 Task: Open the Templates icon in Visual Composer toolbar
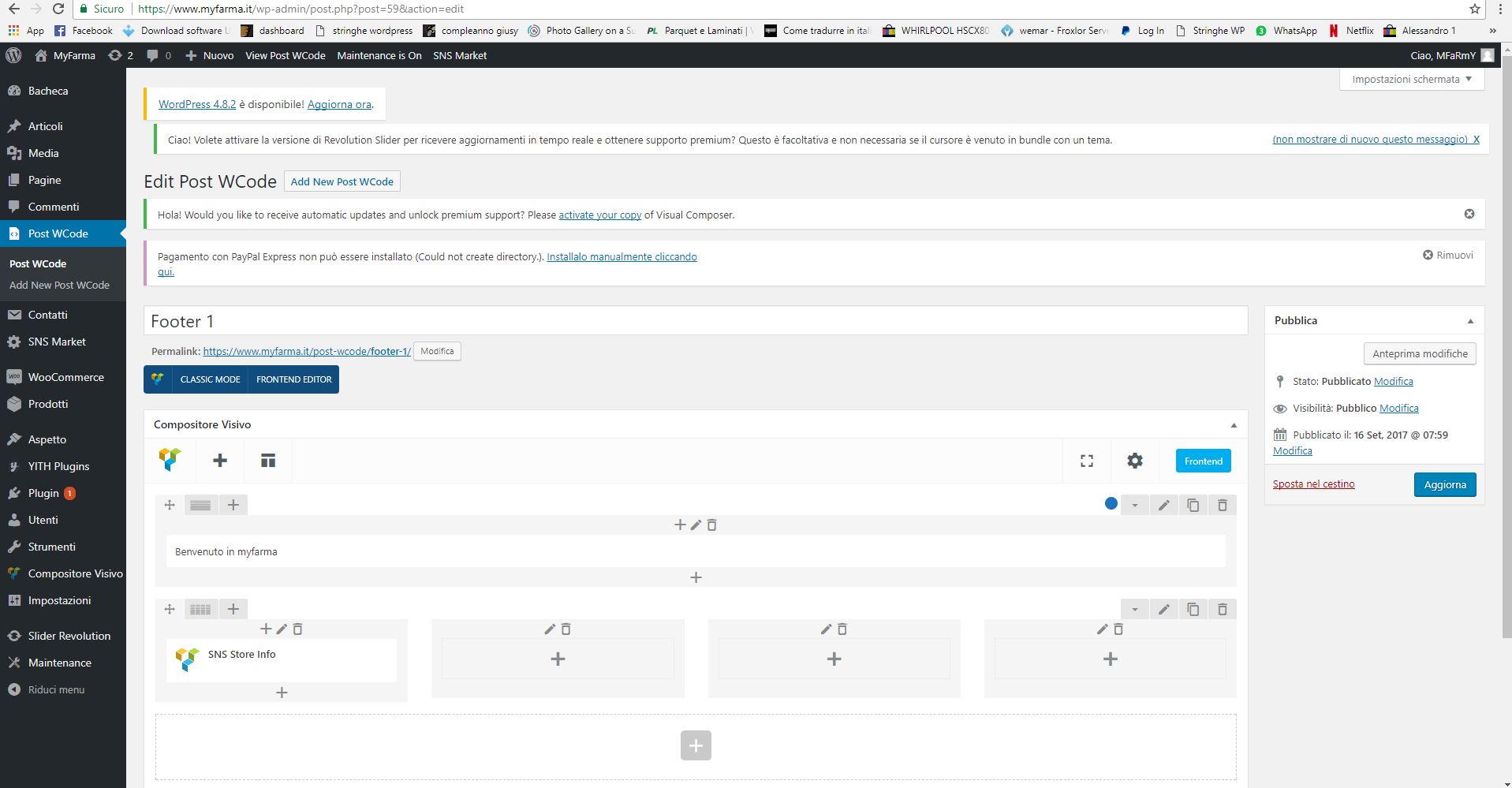point(268,461)
